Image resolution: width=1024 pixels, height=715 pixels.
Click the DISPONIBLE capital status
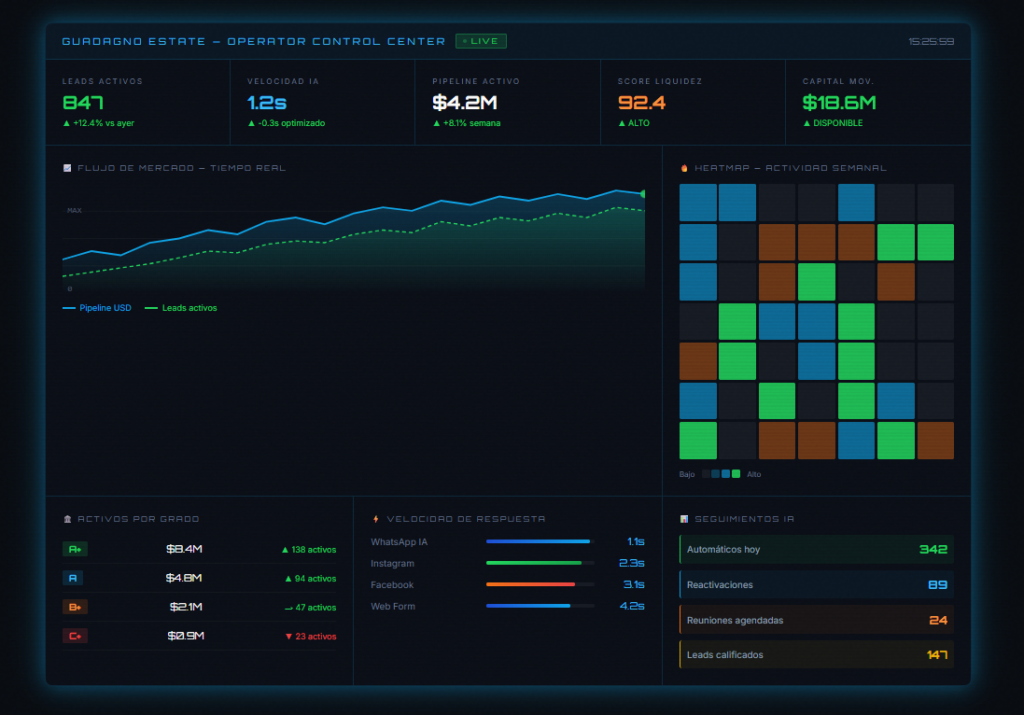tap(833, 123)
